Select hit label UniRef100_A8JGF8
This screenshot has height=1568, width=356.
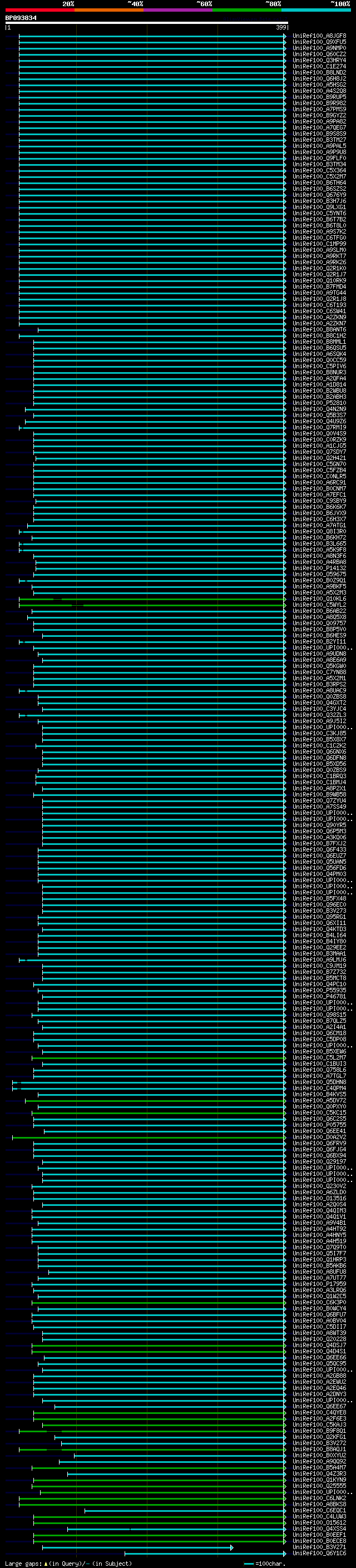319,36
